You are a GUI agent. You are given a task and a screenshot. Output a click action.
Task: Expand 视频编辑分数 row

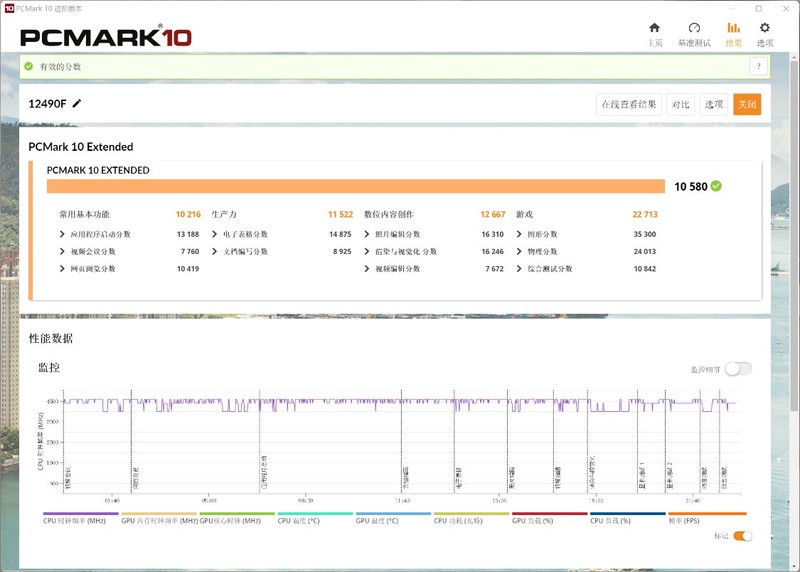pyautogui.click(x=366, y=269)
